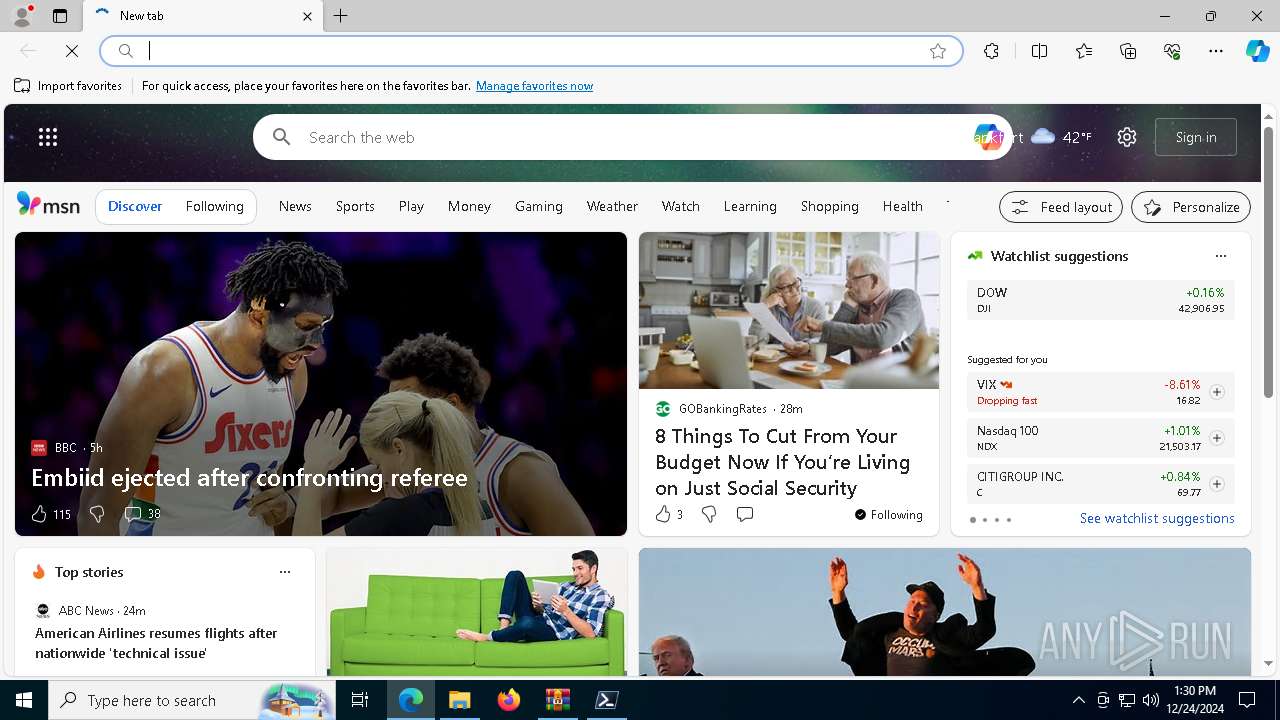Open the Extensions puzzle icon
This screenshot has width=1280, height=720.
[x=991, y=51]
